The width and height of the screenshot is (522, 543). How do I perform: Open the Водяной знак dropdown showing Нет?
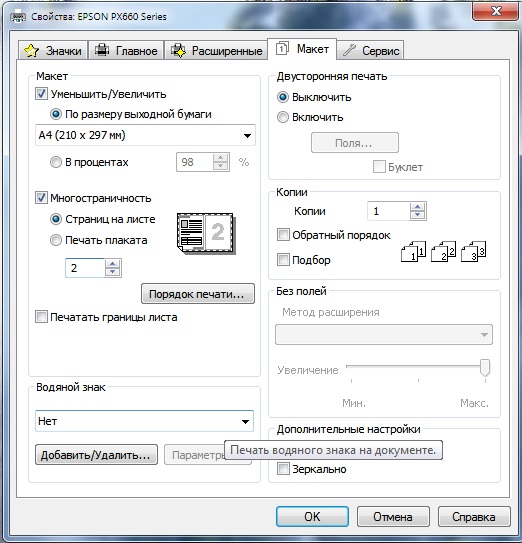pyautogui.click(x=144, y=421)
